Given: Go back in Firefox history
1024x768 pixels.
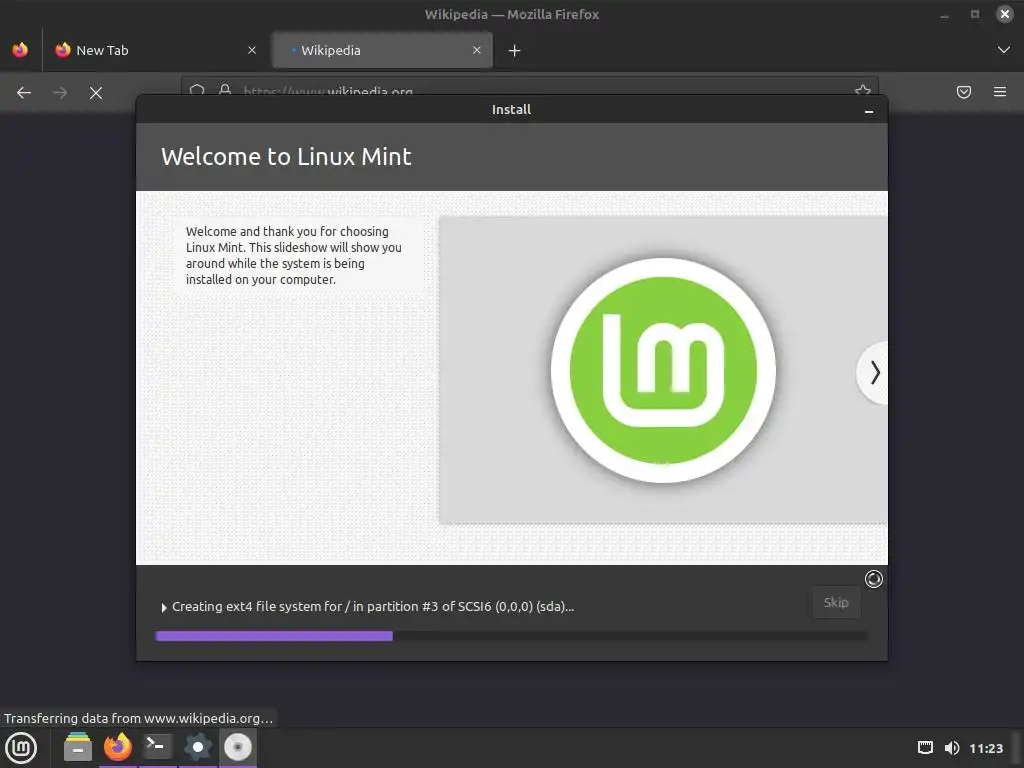Looking at the screenshot, I should (24, 93).
